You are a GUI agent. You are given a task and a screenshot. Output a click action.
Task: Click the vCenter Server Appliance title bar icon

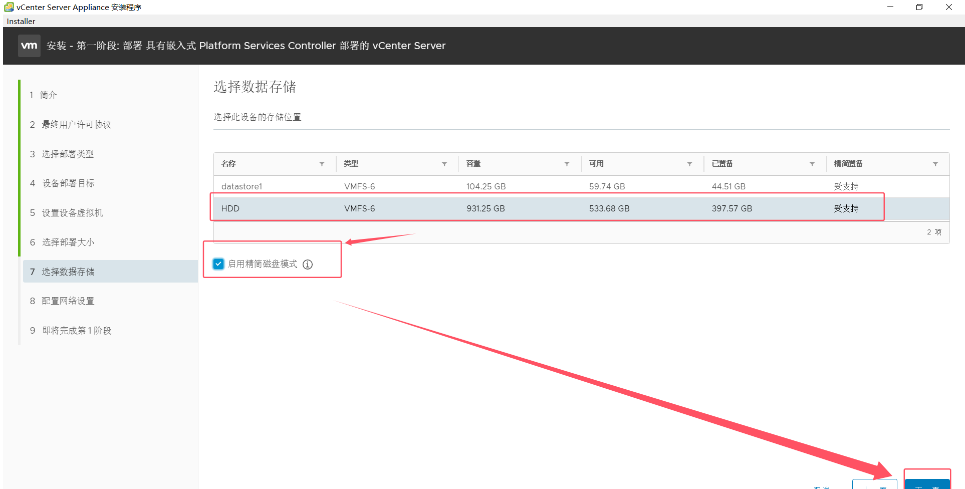point(9,7)
